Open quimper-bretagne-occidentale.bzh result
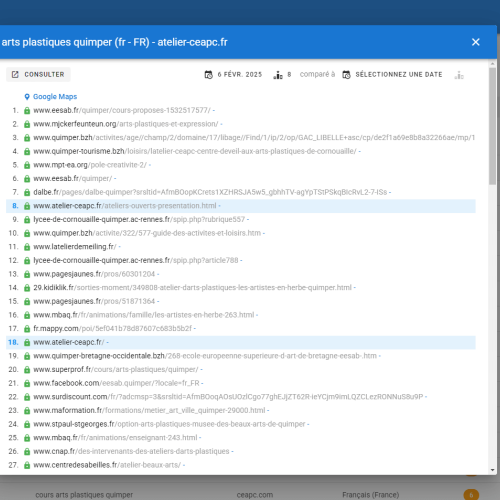The width and height of the screenshot is (500, 500). coord(205,356)
